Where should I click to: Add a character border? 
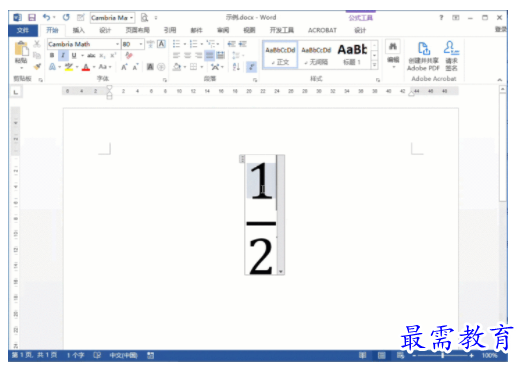[x=161, y=44]
